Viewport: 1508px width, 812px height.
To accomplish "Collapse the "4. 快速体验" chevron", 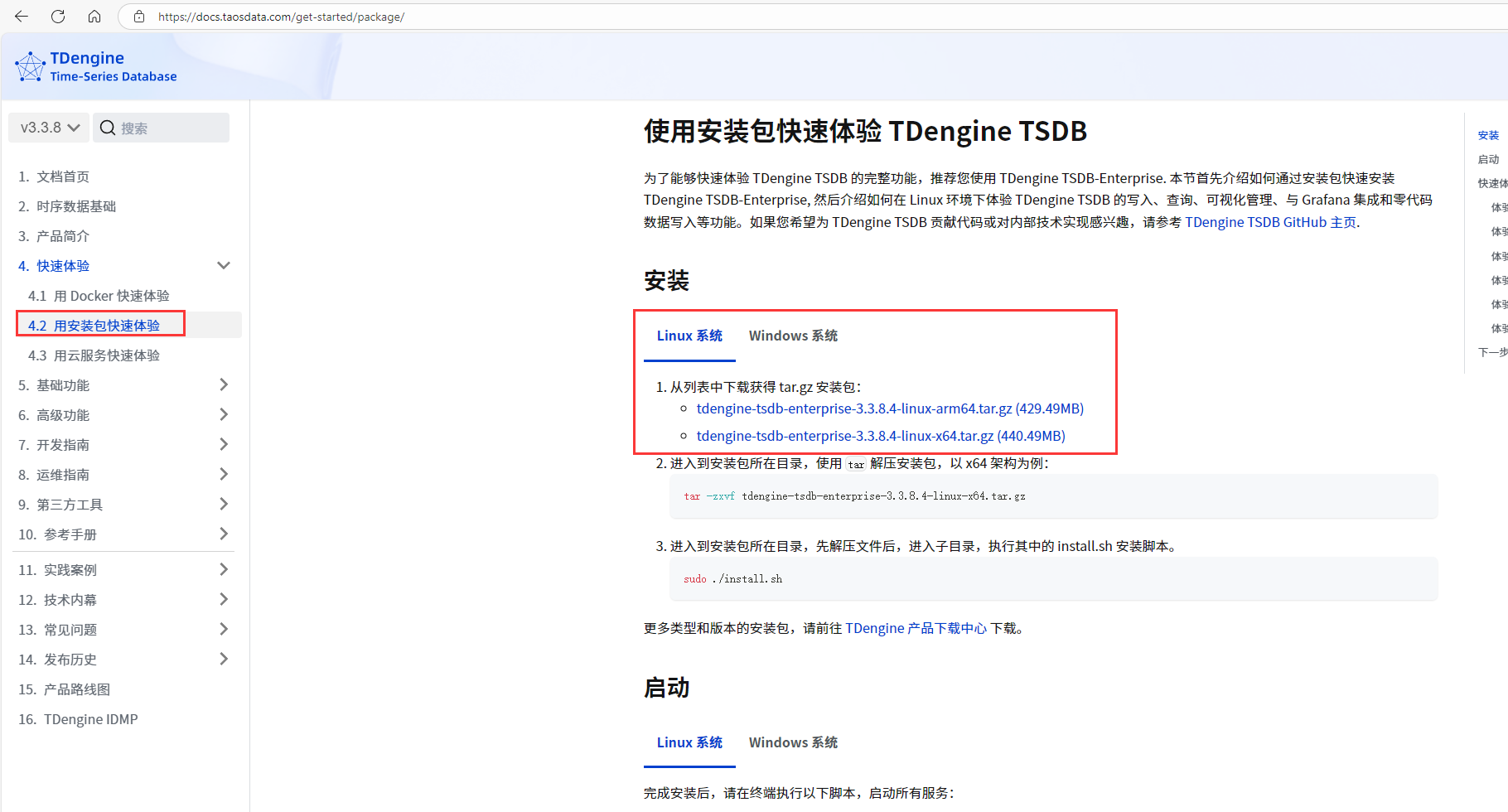I will [x=223, y=265].
